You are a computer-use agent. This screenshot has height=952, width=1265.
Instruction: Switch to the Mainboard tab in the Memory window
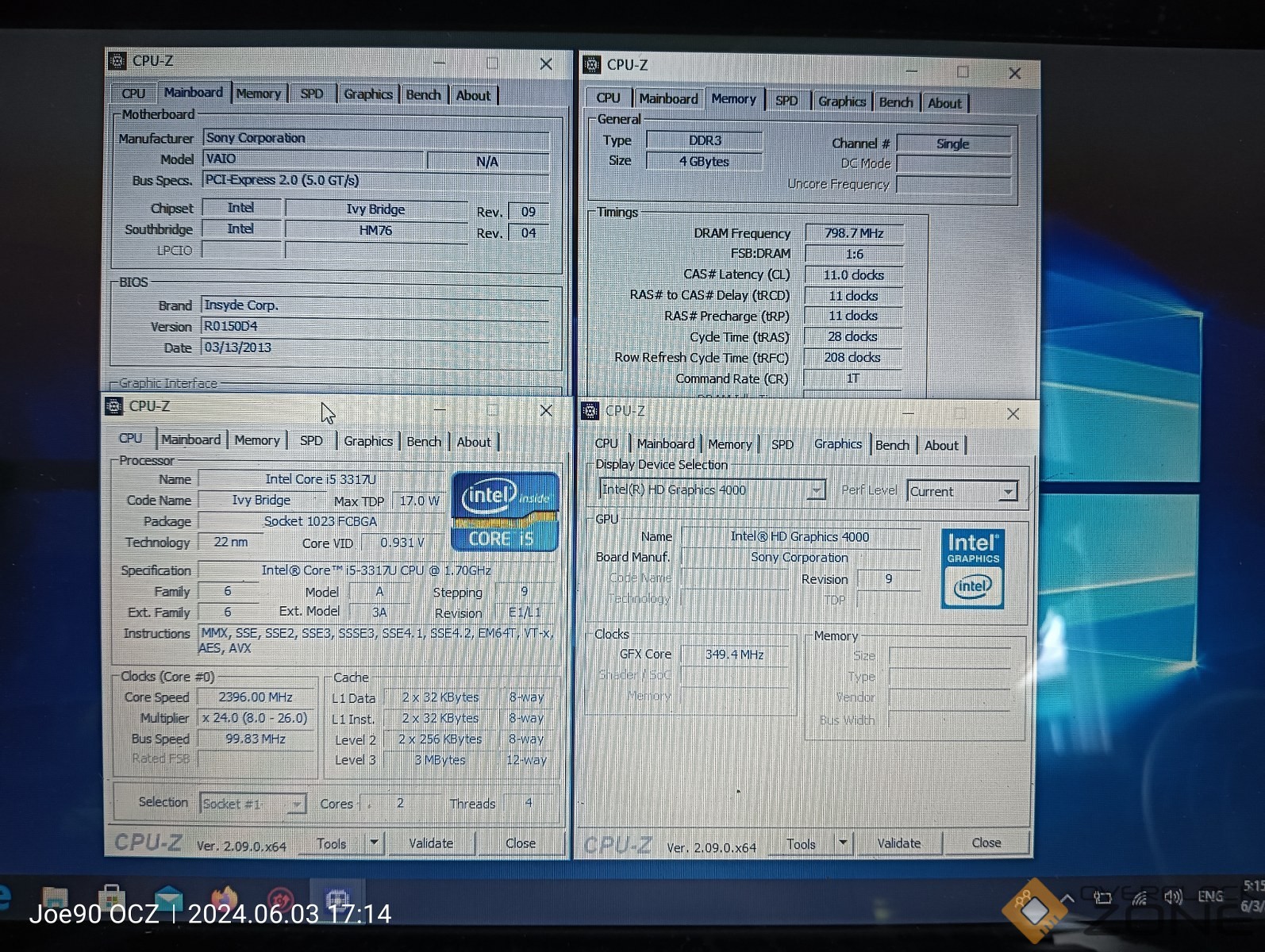click(x=668, y=98)
